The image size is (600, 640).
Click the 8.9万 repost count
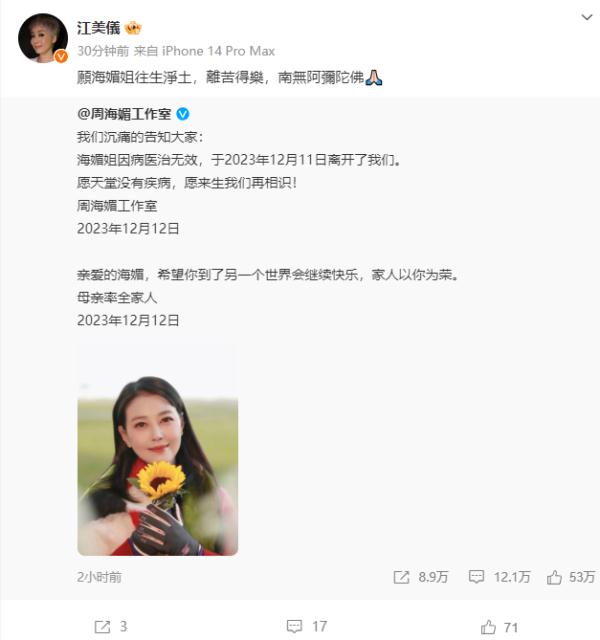[x=433, y=577]
